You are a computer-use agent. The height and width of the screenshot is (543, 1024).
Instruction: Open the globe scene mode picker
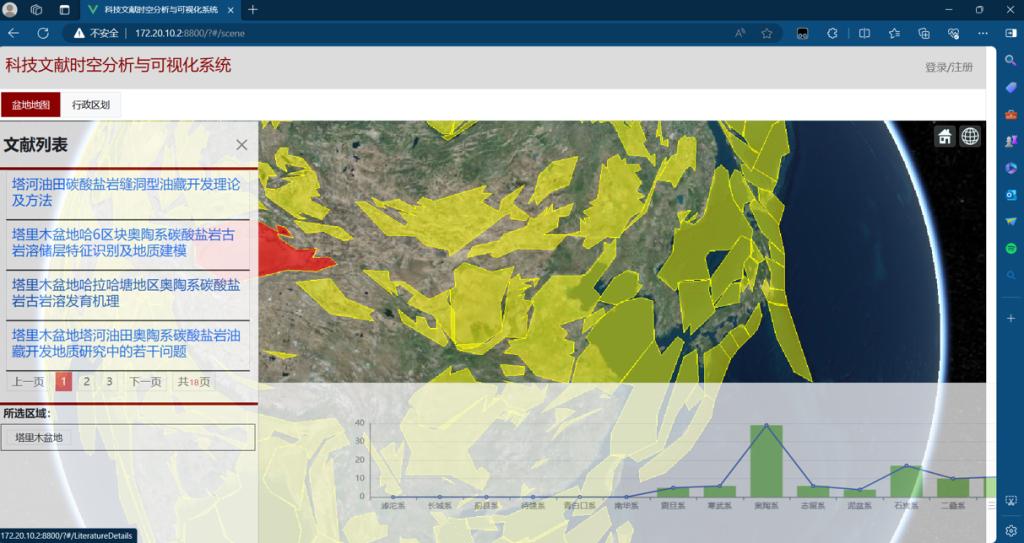pos(970,137)
